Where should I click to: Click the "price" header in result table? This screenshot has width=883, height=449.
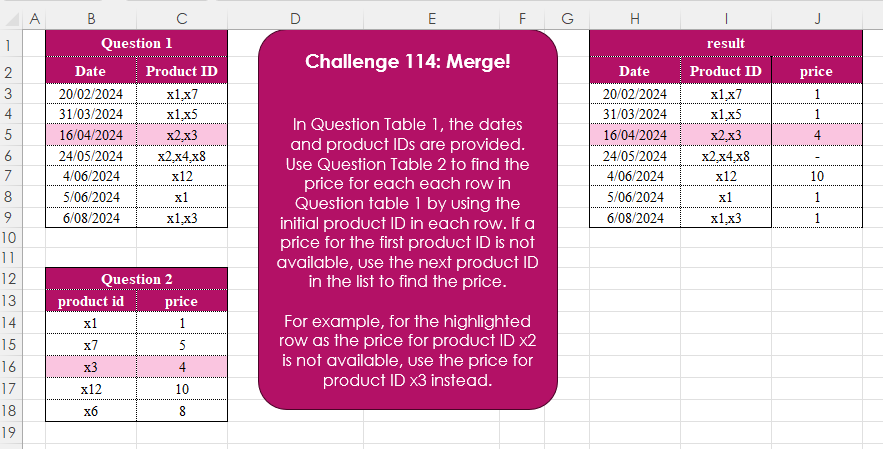pos(816,71)
